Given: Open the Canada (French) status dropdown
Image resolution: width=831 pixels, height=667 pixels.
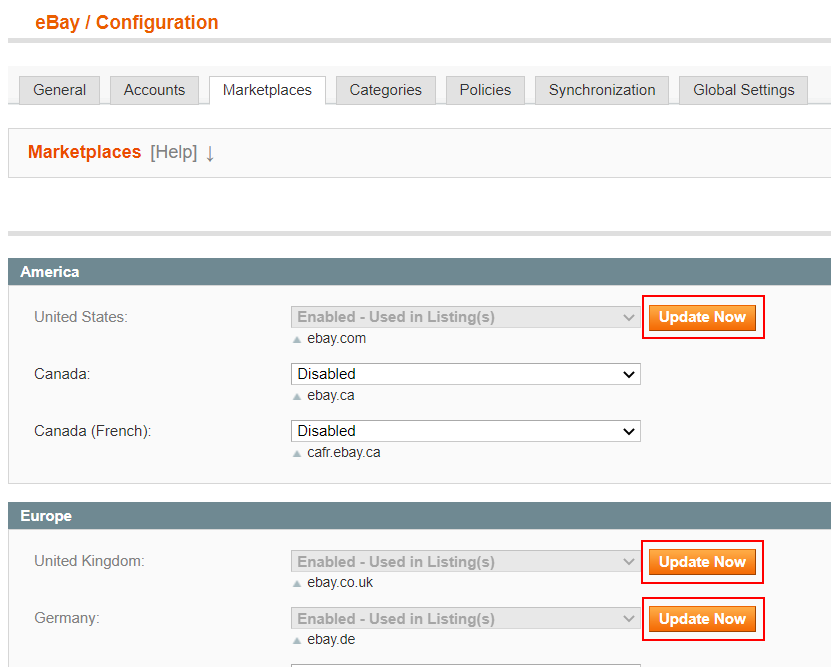Looking at the screenshot, I should coord(465,431).
